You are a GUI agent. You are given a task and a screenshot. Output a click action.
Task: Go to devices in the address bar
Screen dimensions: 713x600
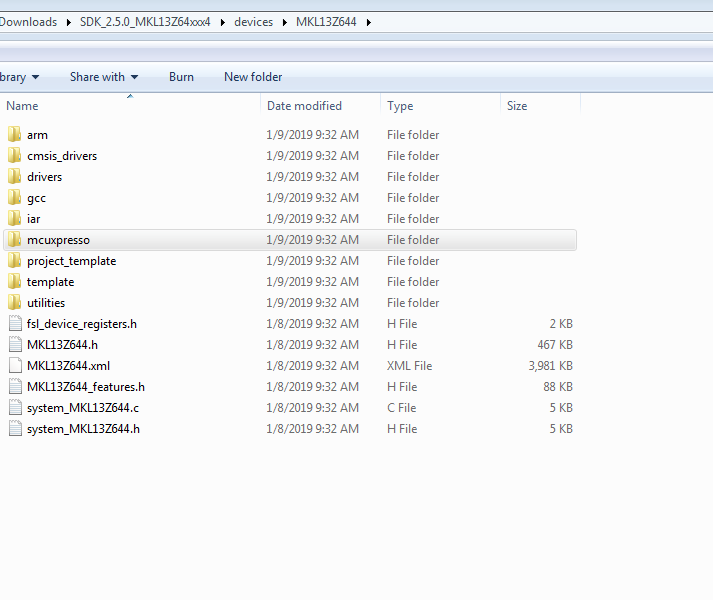click(253, 22)
